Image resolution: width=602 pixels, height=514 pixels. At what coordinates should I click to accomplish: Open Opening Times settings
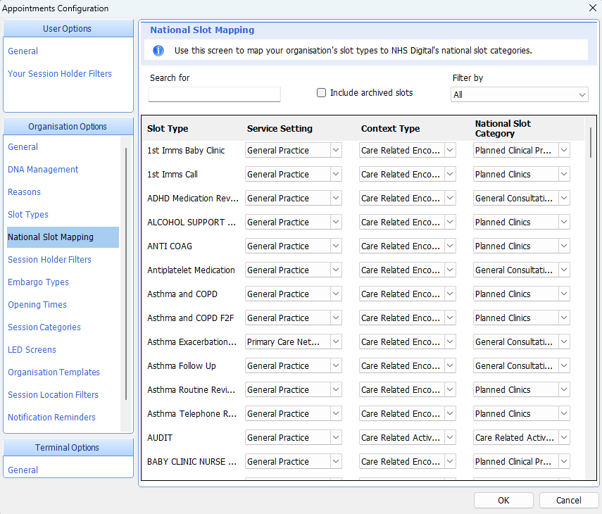click(37, 305)
